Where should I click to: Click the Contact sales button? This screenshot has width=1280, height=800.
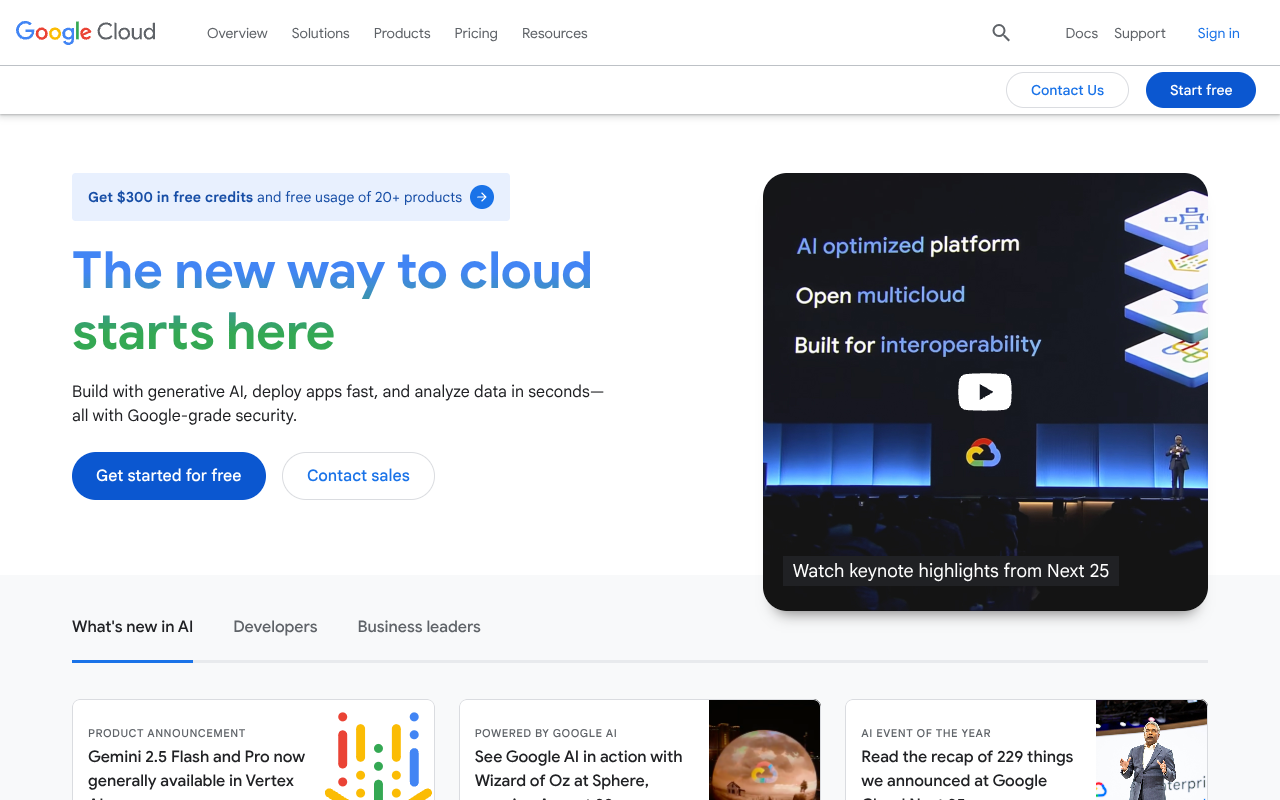358,476
